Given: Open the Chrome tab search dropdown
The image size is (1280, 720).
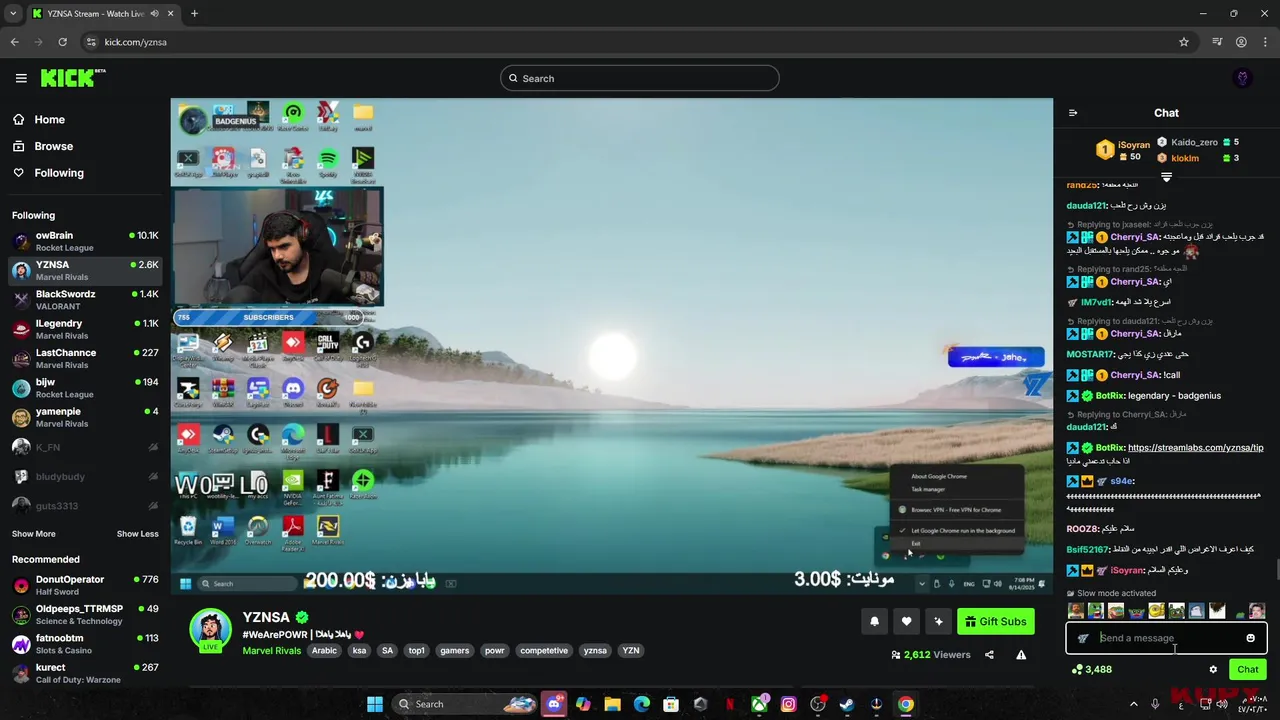Looking at the screenshot, I should coord(13,13).
